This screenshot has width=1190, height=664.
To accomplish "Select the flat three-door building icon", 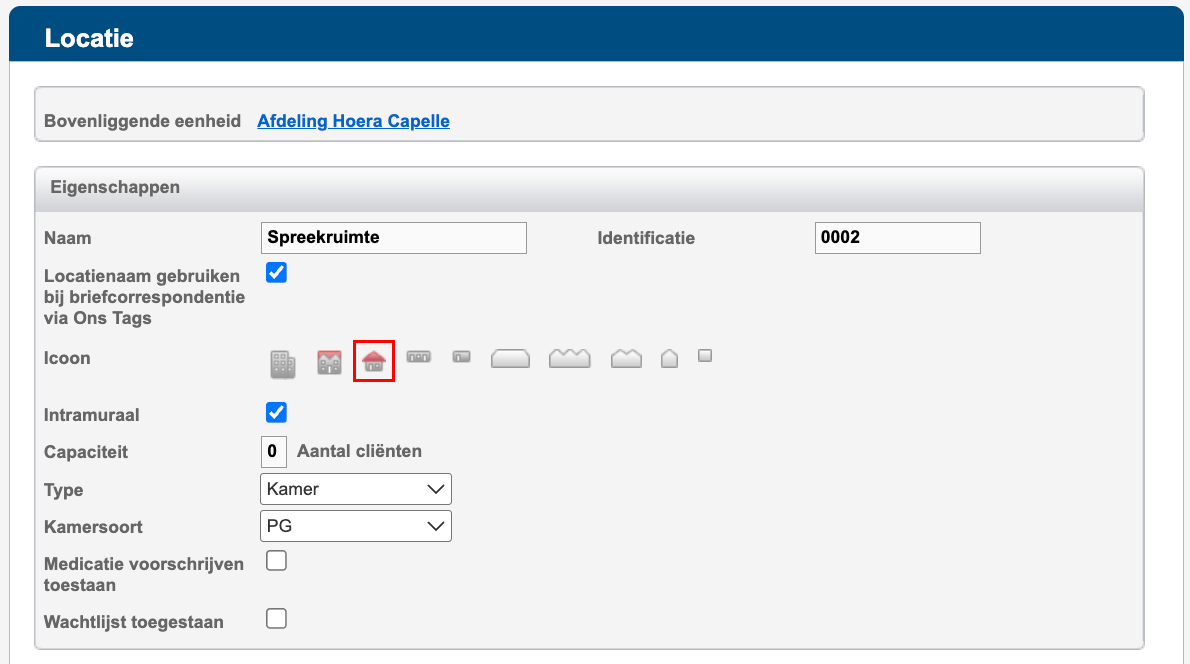I will [418, 357].
